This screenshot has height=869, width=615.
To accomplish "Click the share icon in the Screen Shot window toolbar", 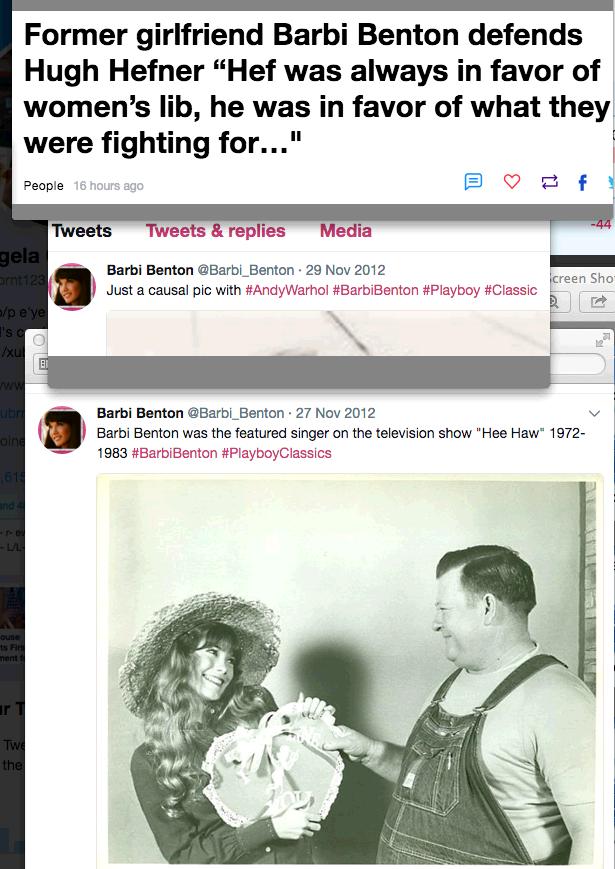I will click(599, 301).
